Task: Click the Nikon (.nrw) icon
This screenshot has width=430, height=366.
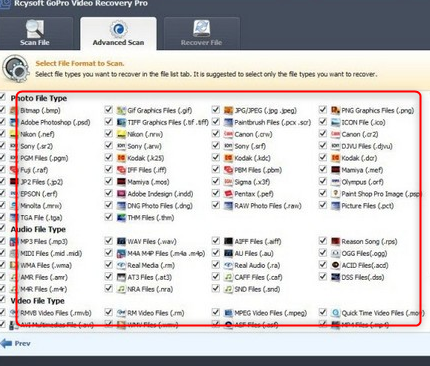Action: coord(121,134)
